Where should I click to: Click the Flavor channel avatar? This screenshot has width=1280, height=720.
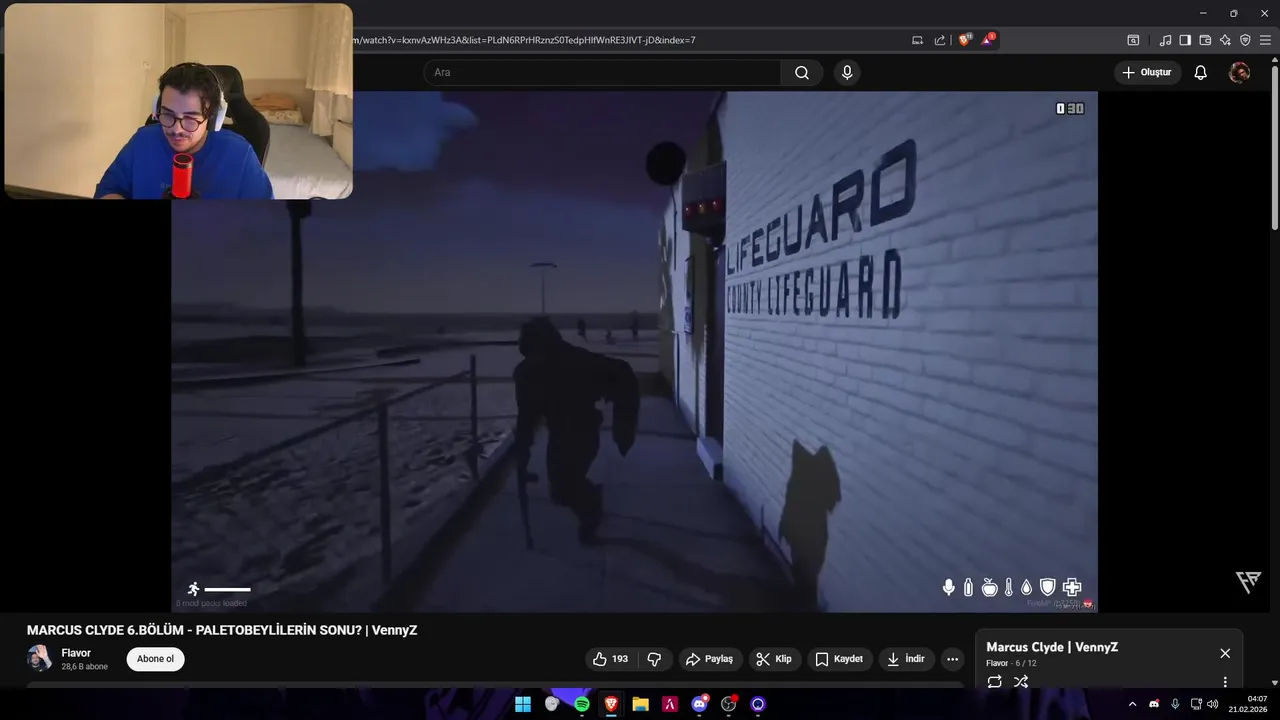tap(40, 658)
